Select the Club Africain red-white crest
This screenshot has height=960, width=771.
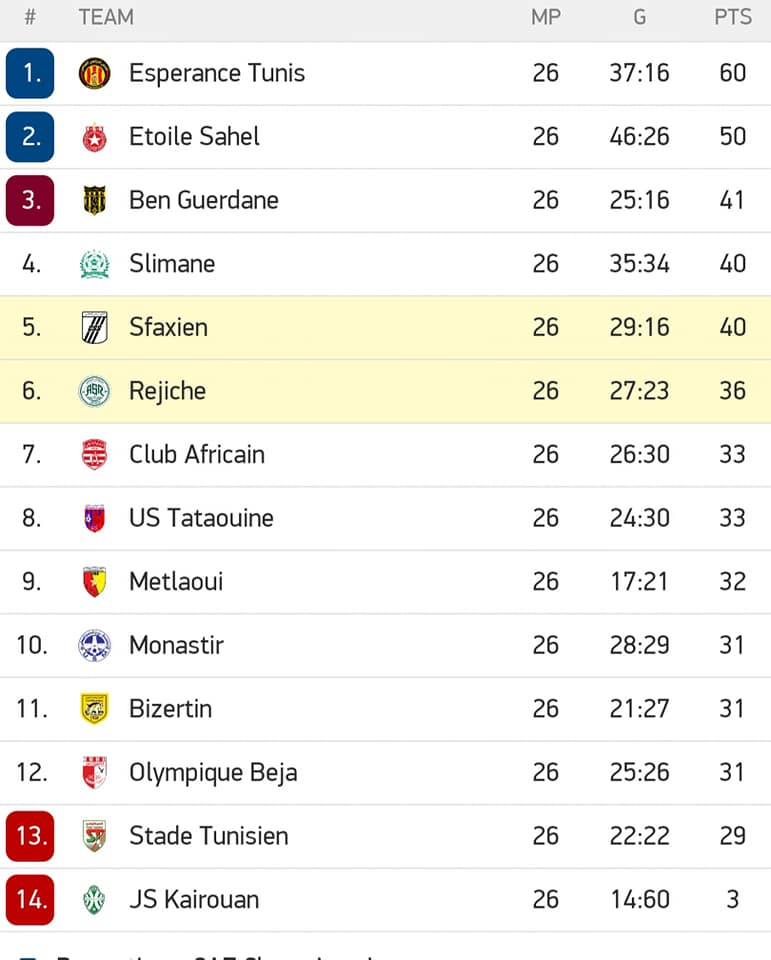[x=94, y=454]
